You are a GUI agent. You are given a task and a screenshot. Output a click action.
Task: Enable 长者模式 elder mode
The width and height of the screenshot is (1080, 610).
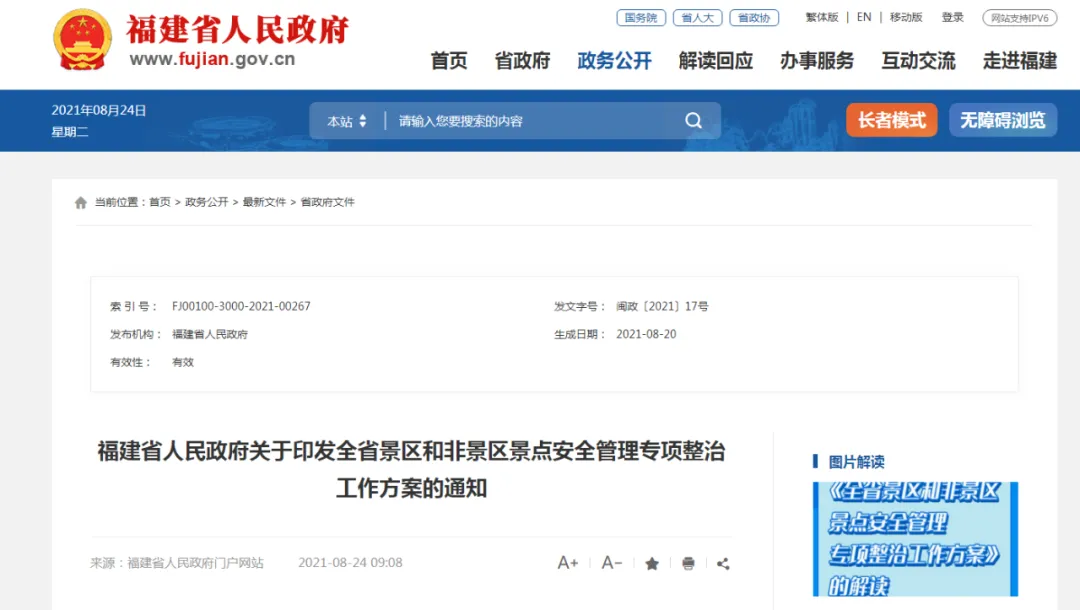tap(891, 120)
